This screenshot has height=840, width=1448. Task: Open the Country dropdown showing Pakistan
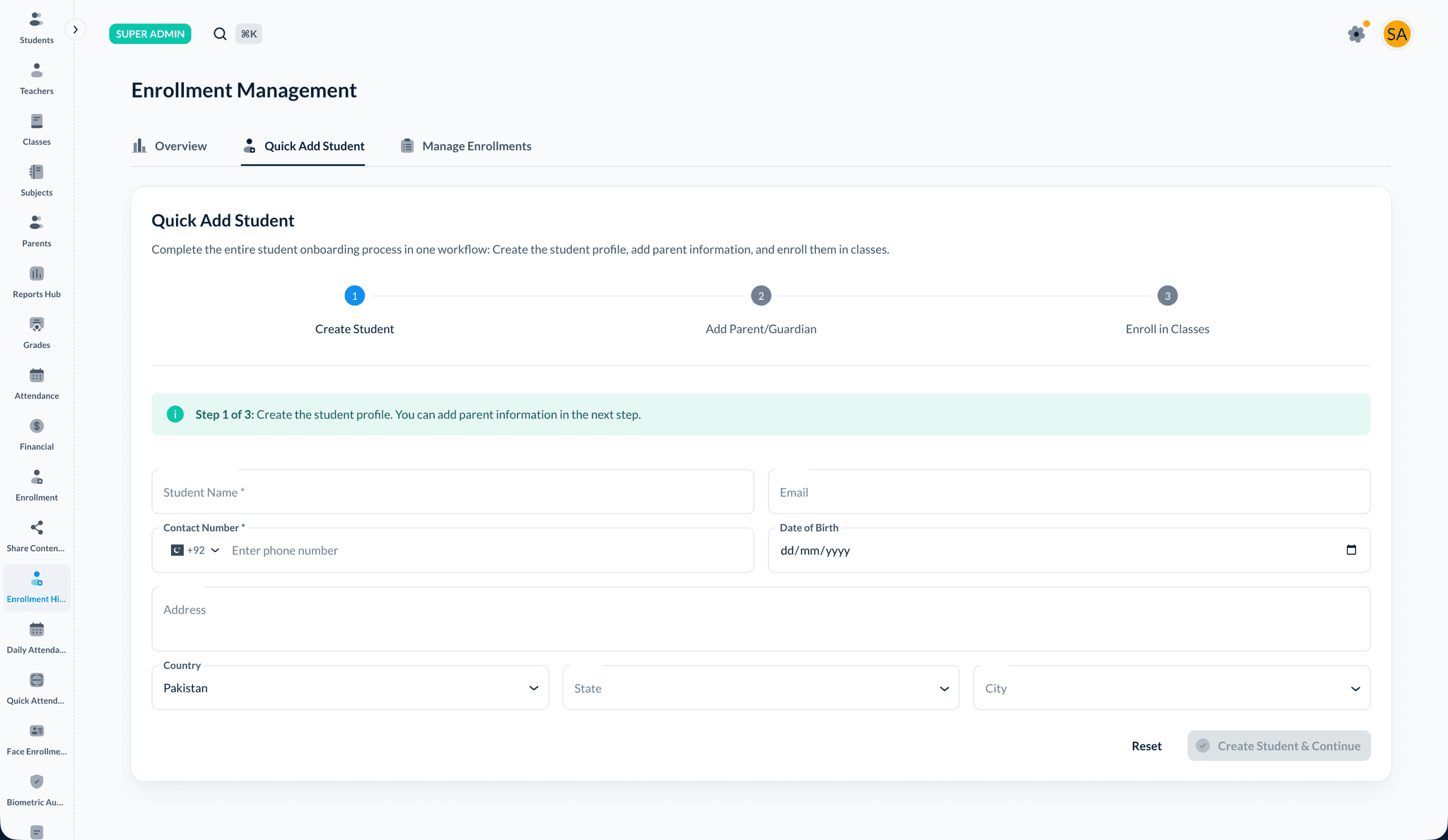tap(350, 688)
